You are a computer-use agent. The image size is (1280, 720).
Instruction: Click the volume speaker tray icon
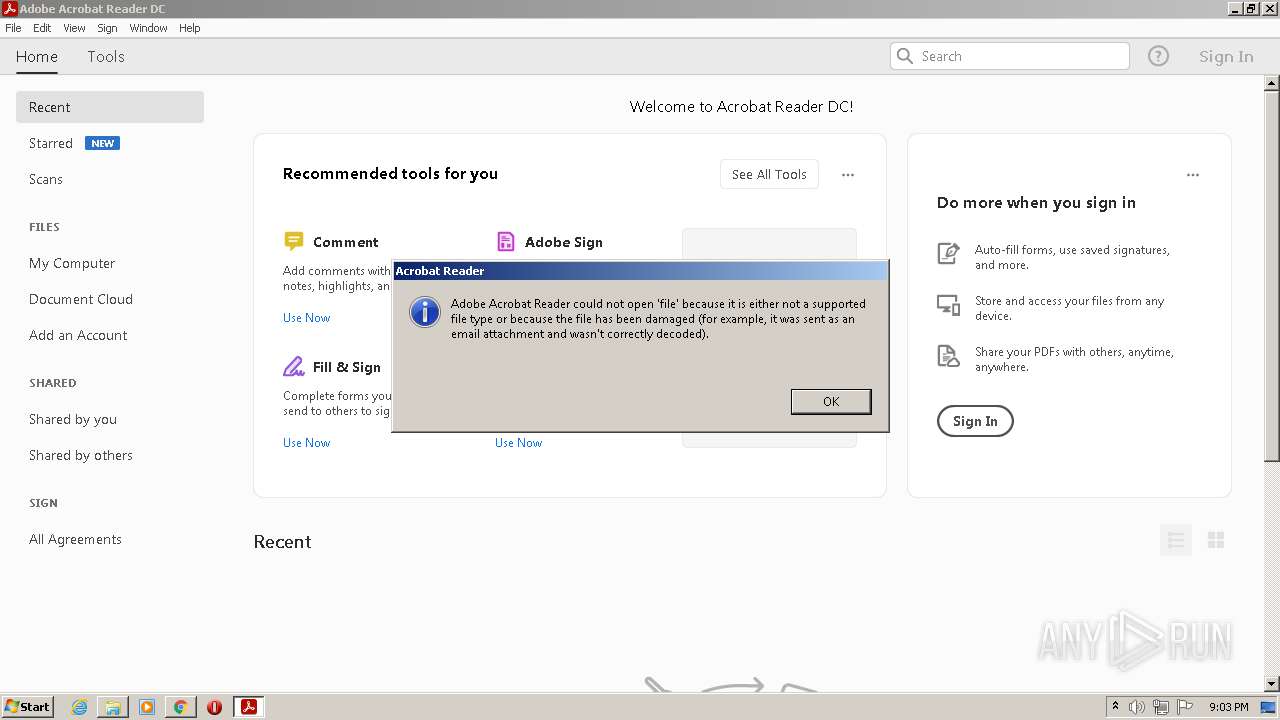point(1137,707)
